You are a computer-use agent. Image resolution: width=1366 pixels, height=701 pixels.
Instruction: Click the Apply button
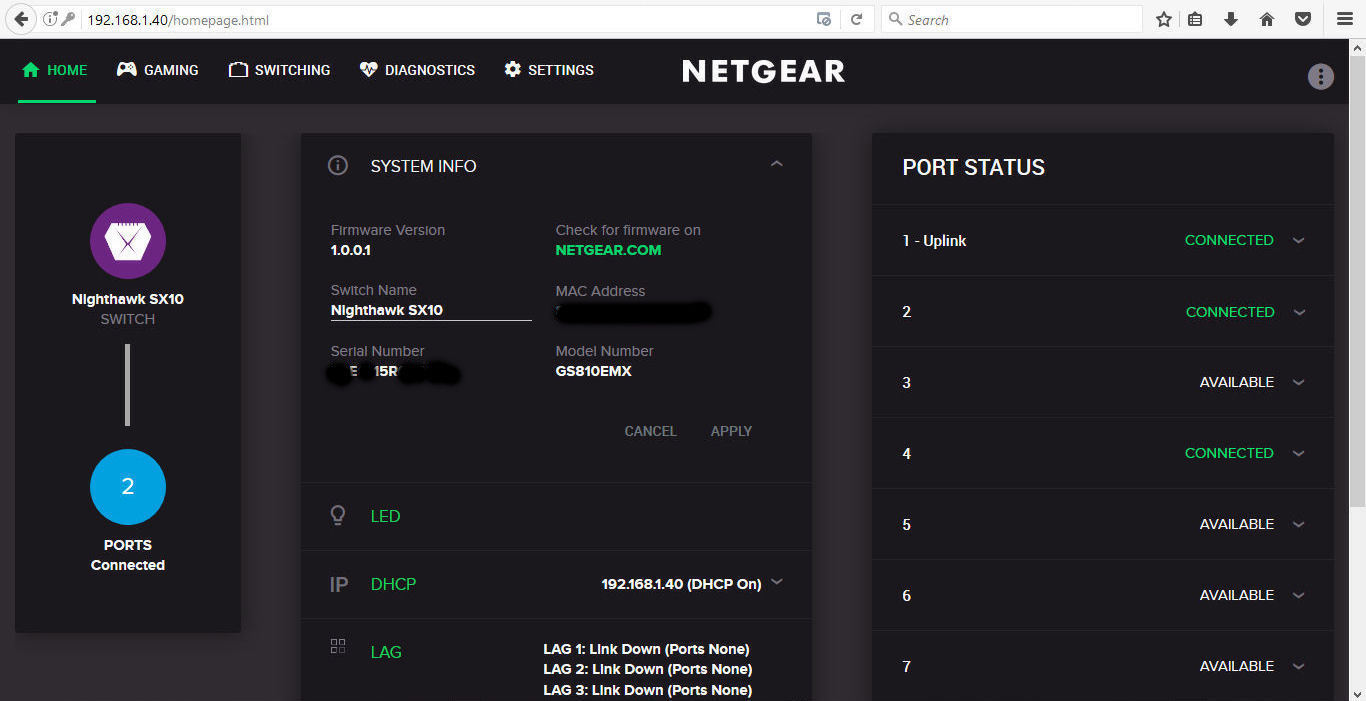[x=731, y=431]
